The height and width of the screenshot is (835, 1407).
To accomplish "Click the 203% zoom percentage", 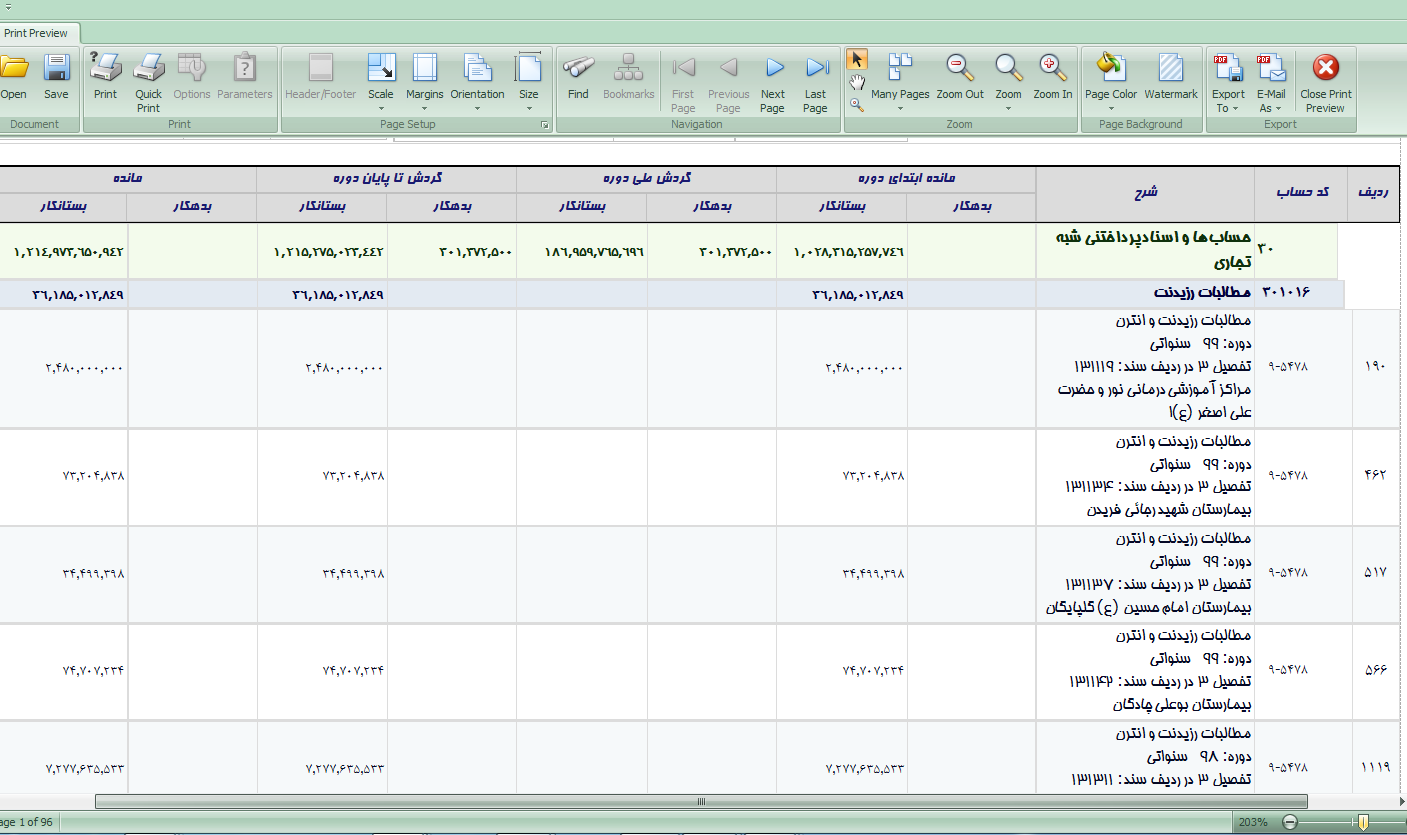I will [1252, 822].
